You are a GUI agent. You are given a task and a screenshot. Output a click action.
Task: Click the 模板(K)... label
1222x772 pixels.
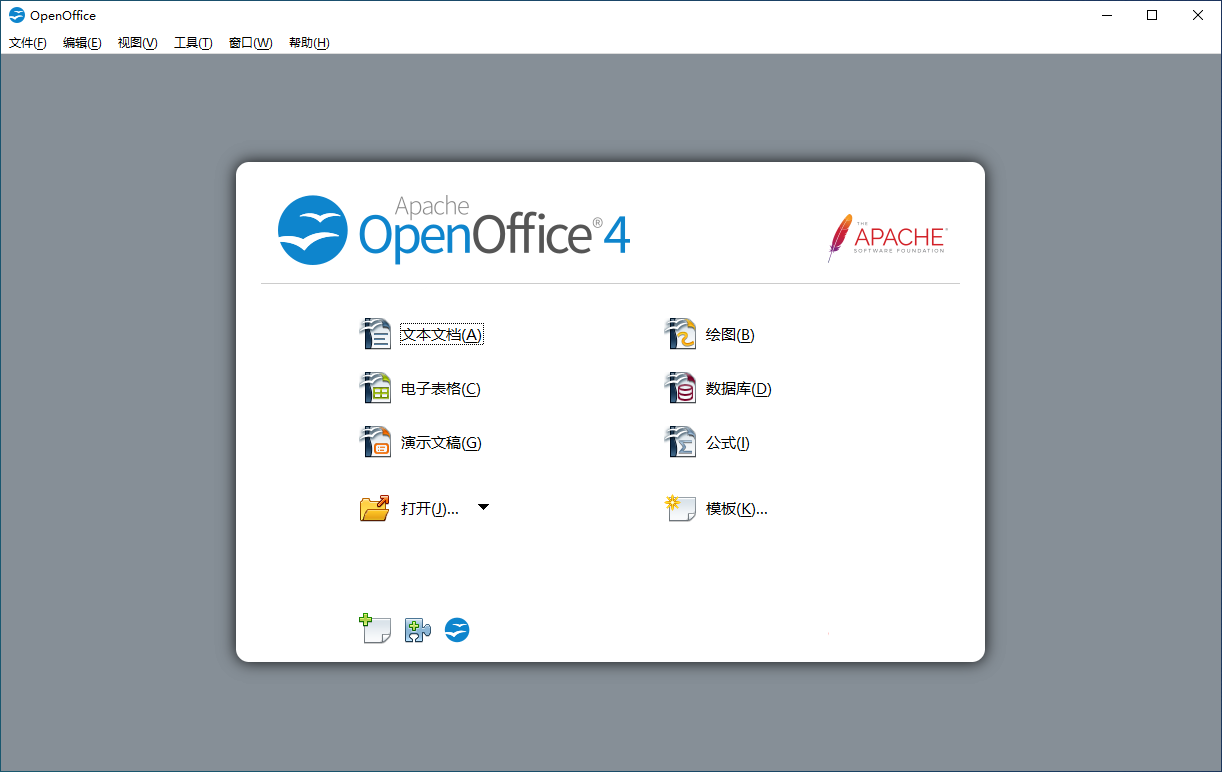(x=737, y=509)
